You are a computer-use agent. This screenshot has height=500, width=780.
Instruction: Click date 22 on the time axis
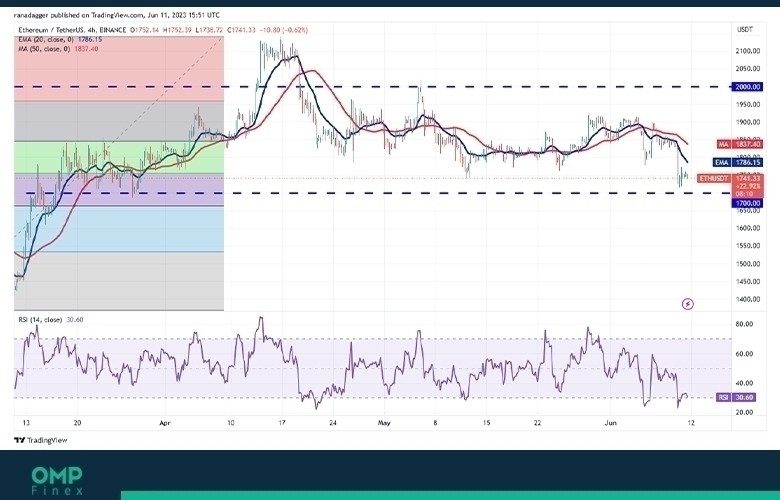coord(537,423)
